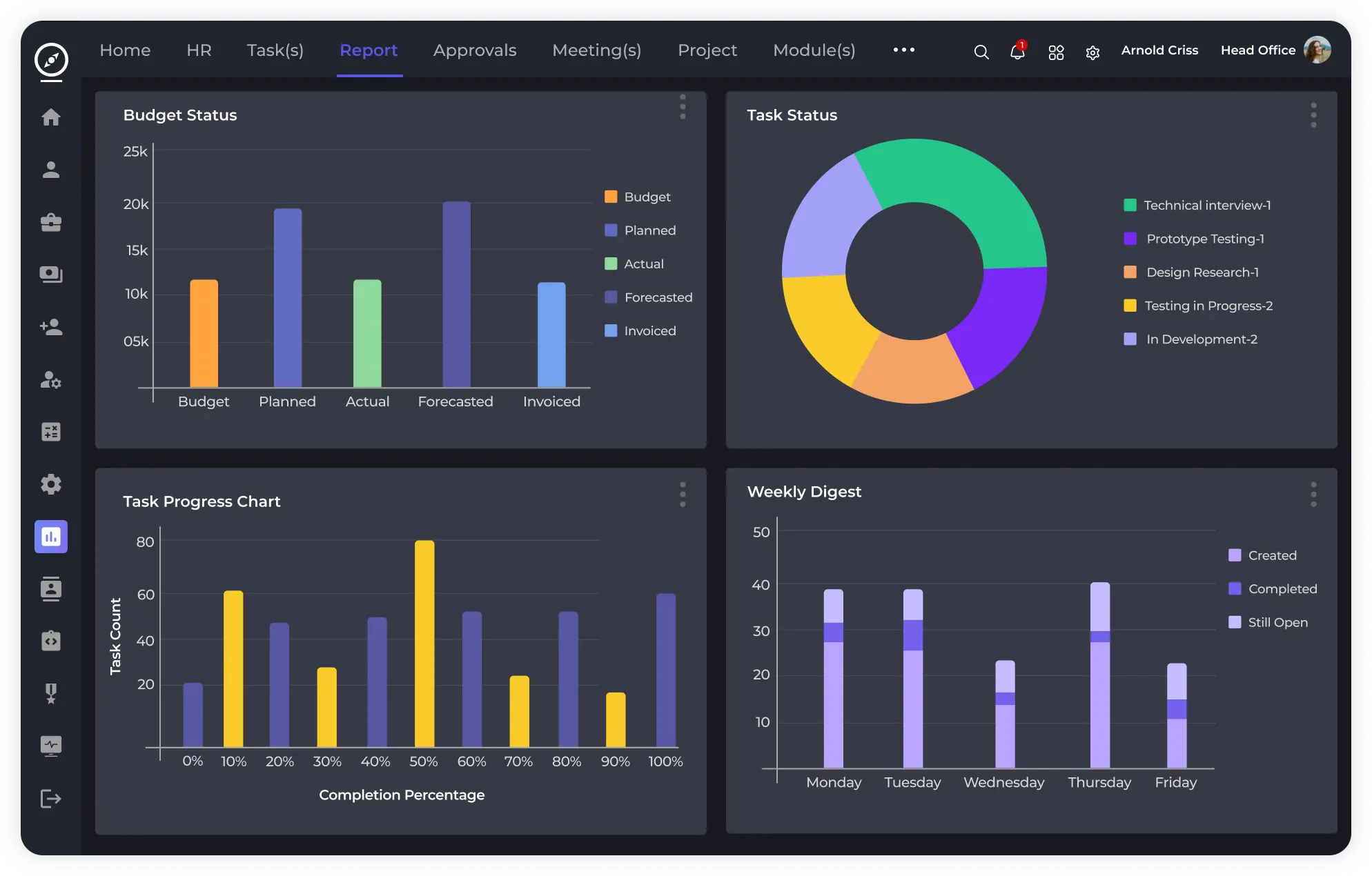Open the notifications bell icon
The image size is (1372, 876).
click(x=1017, y=52)
